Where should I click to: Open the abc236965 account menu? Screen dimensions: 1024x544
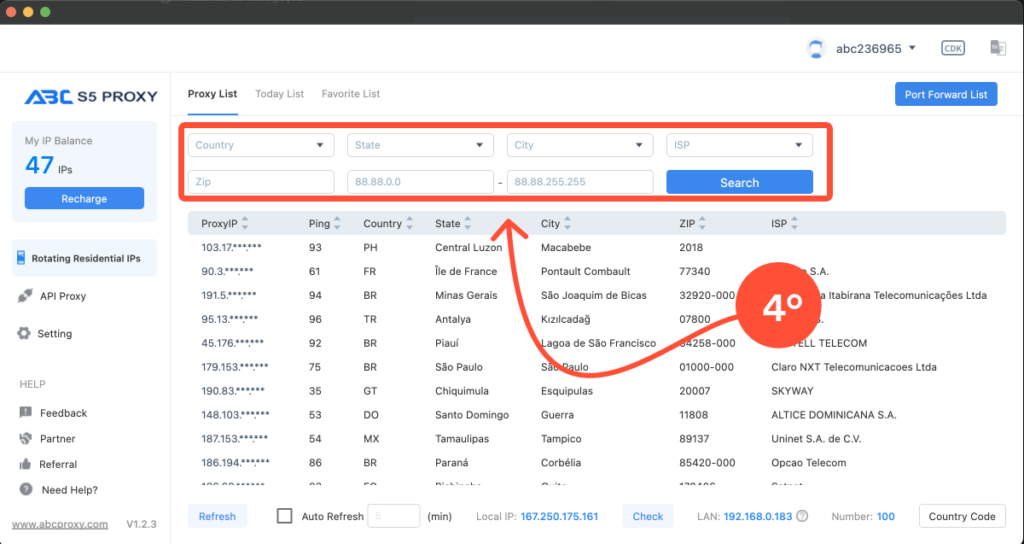(x=875, y=48)
